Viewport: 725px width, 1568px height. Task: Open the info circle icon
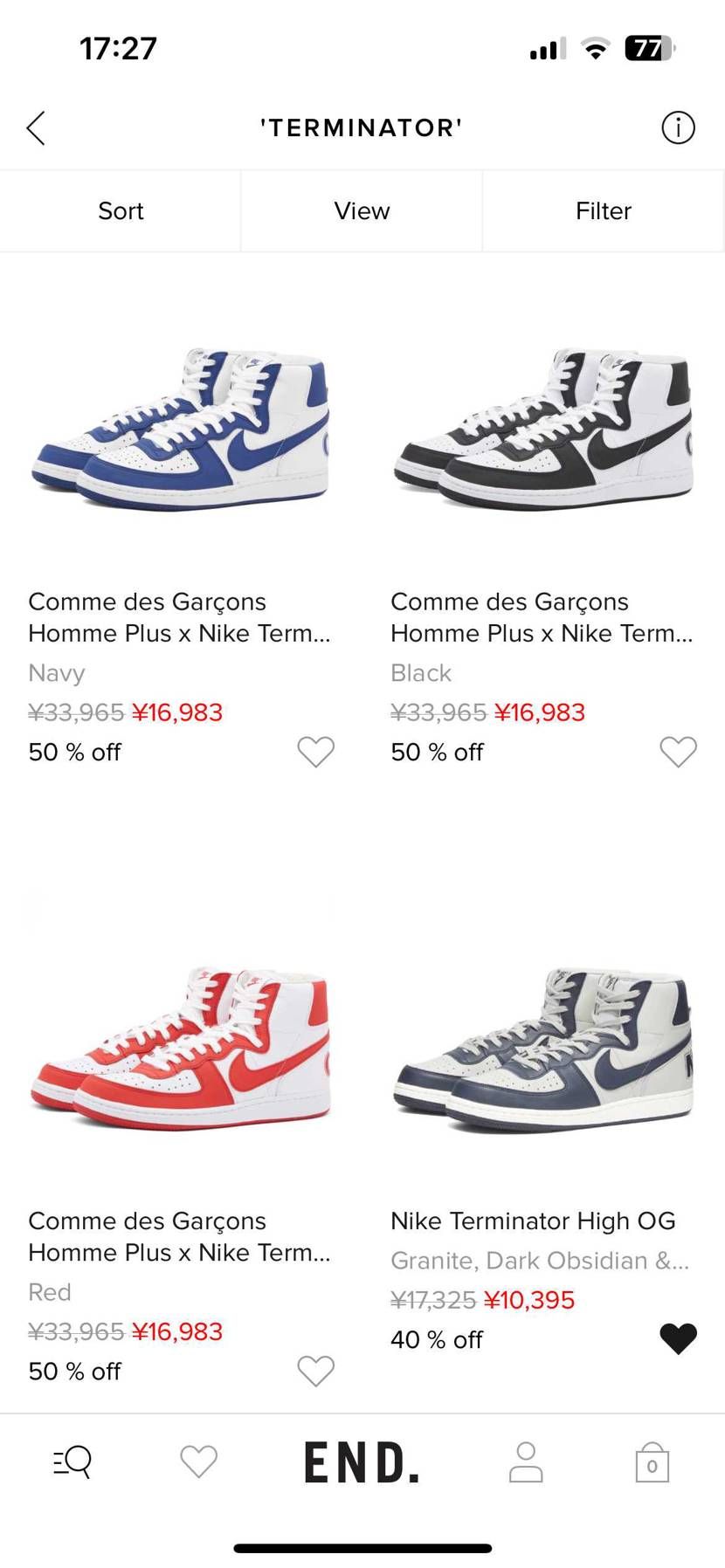[678, 128]
